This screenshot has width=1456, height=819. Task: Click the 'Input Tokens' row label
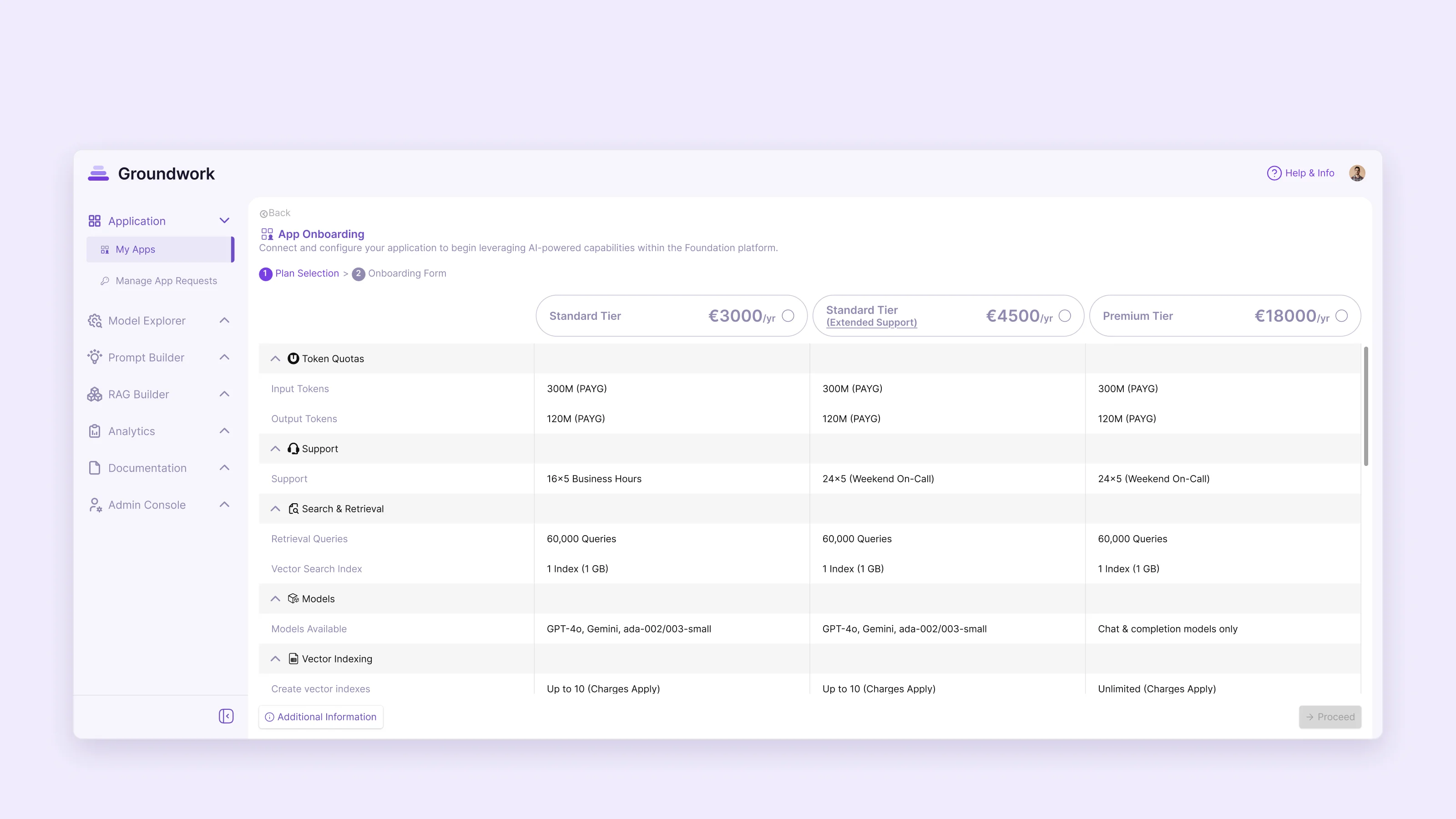(x=300, y=389)
